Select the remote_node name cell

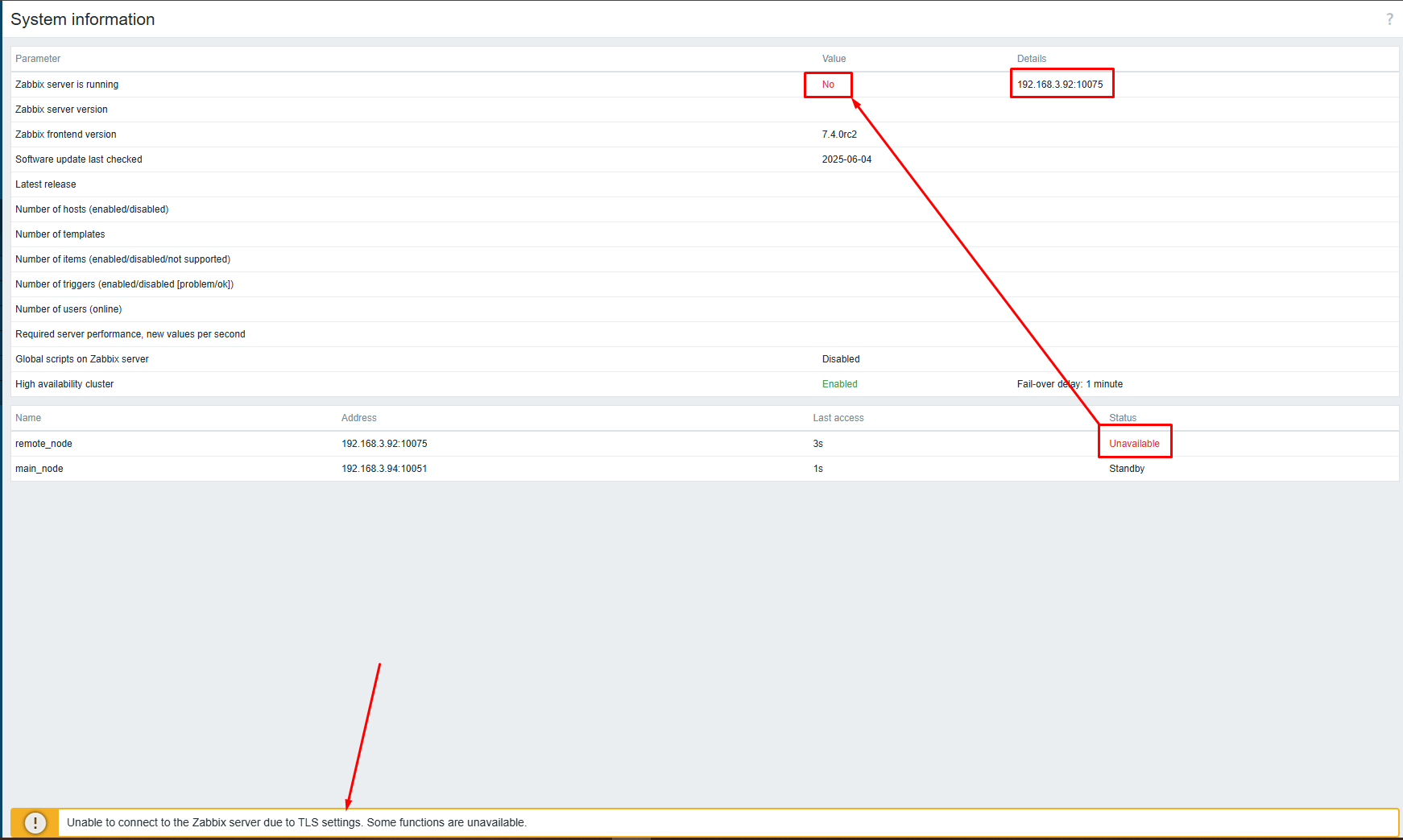(x=43, y=444)
